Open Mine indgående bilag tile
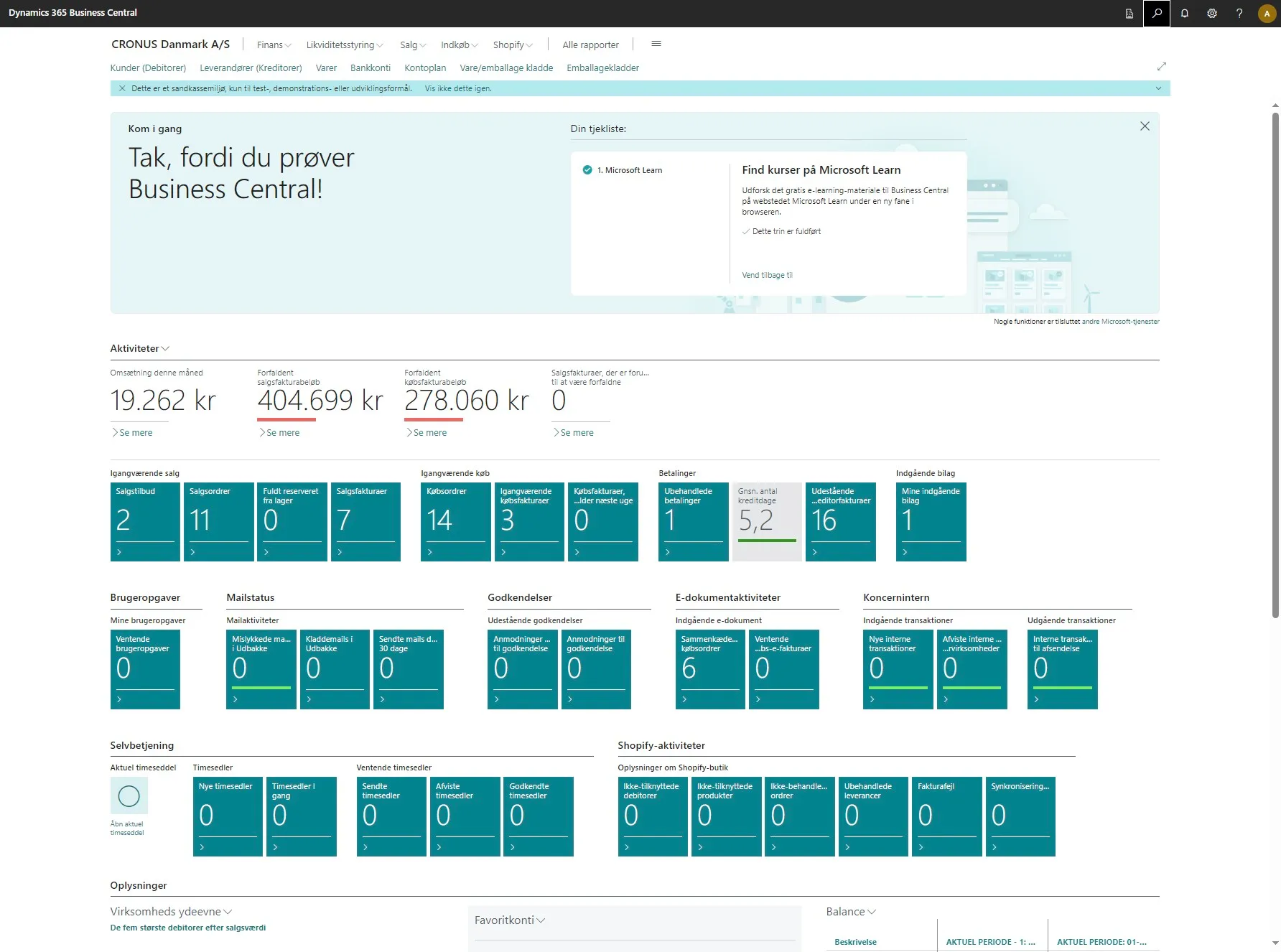The height and width of the screenshot is (952, 1281). click(931, 521)
